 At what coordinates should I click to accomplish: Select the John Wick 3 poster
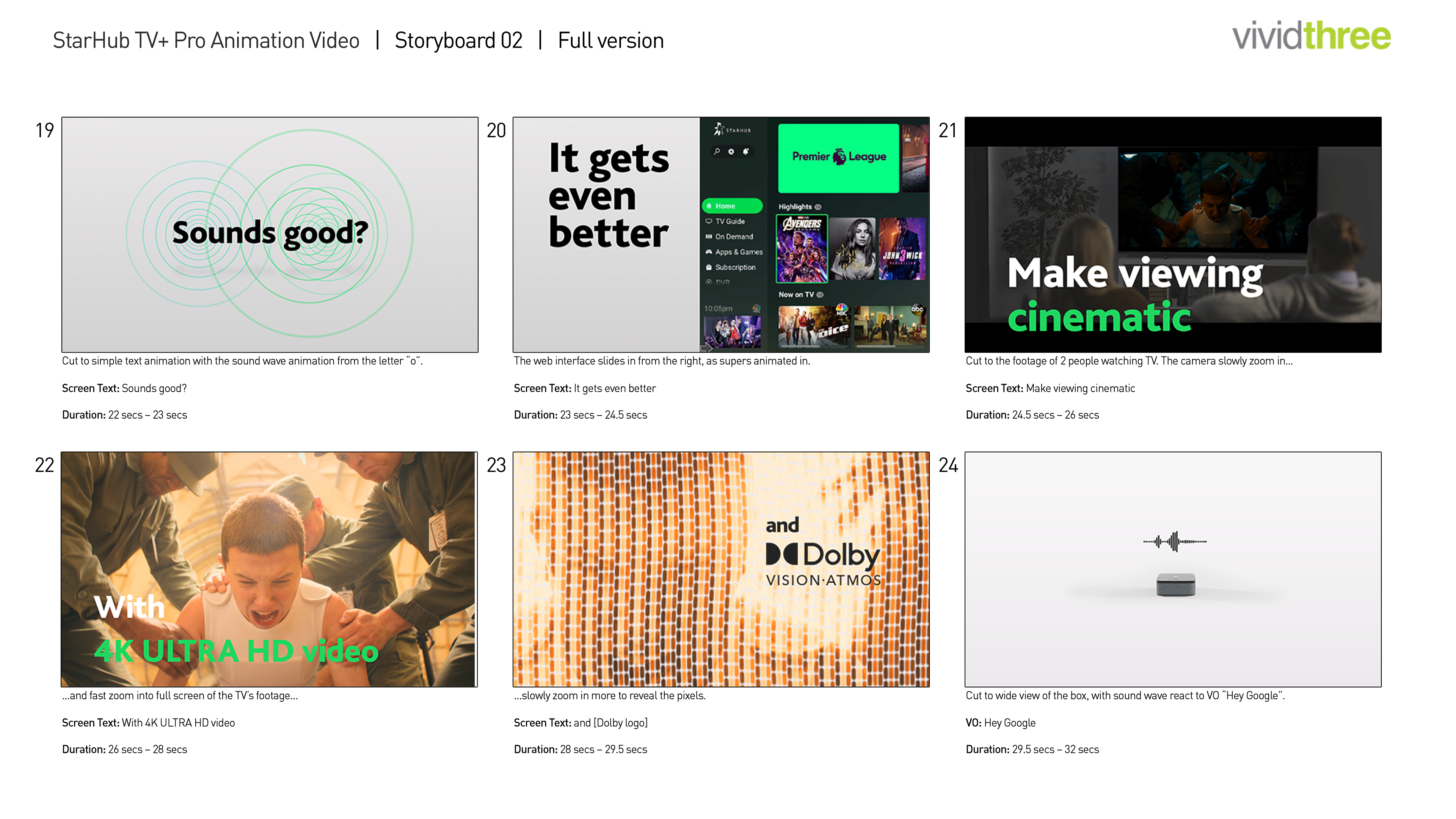click(x=902, y=249)
